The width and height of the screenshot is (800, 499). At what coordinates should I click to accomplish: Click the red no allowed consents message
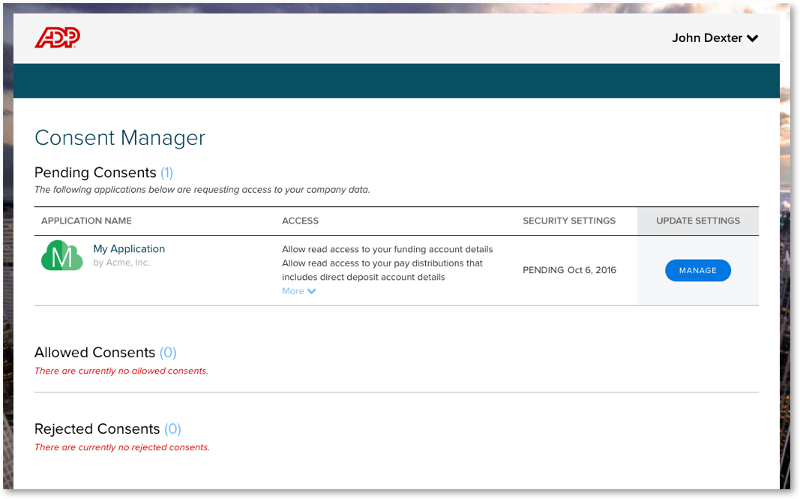[121, 371]
